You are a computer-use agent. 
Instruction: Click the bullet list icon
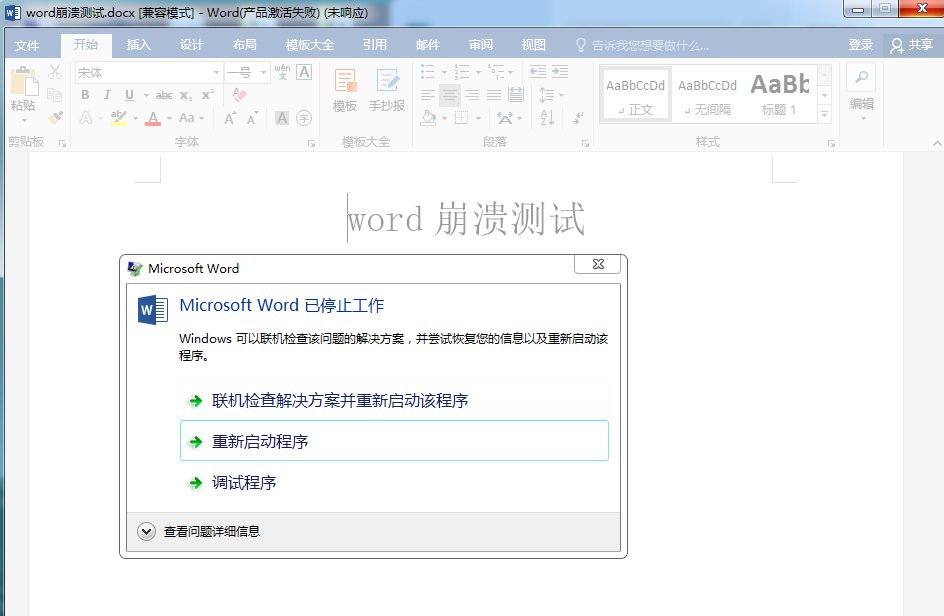coord(427,72)
